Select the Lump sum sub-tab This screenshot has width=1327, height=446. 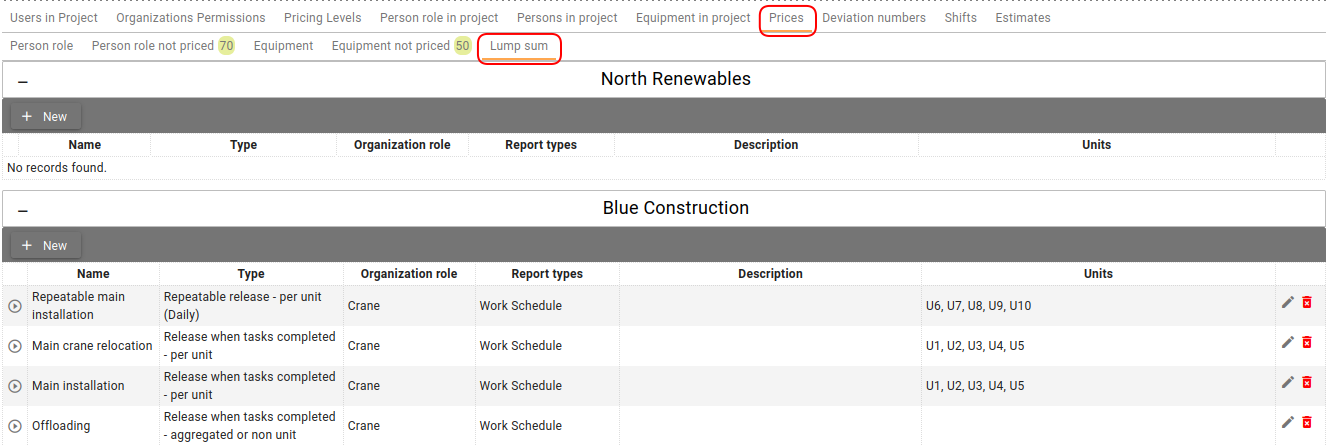[x=519, y=46]
